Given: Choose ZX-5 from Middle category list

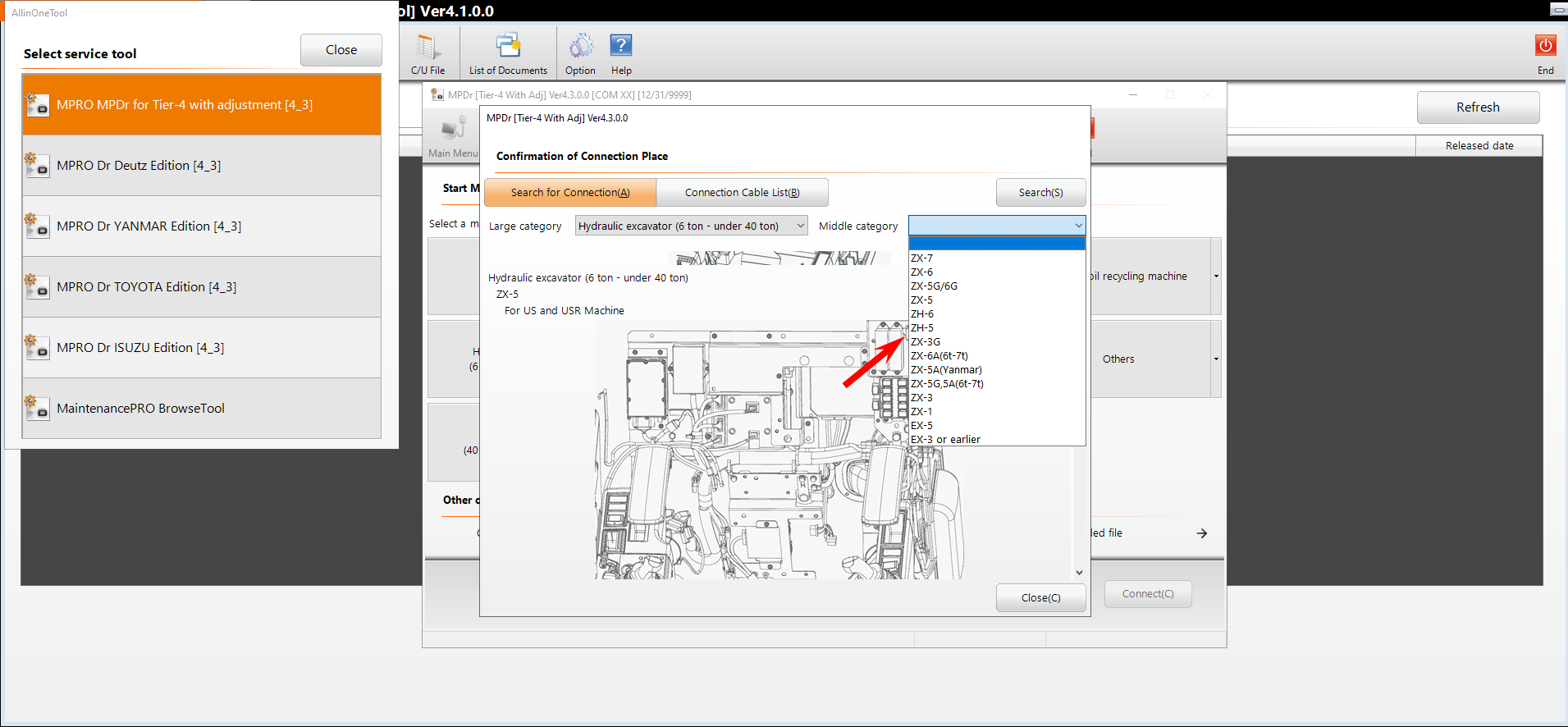Looking at the screenshot, I should [x=997, y=300].
